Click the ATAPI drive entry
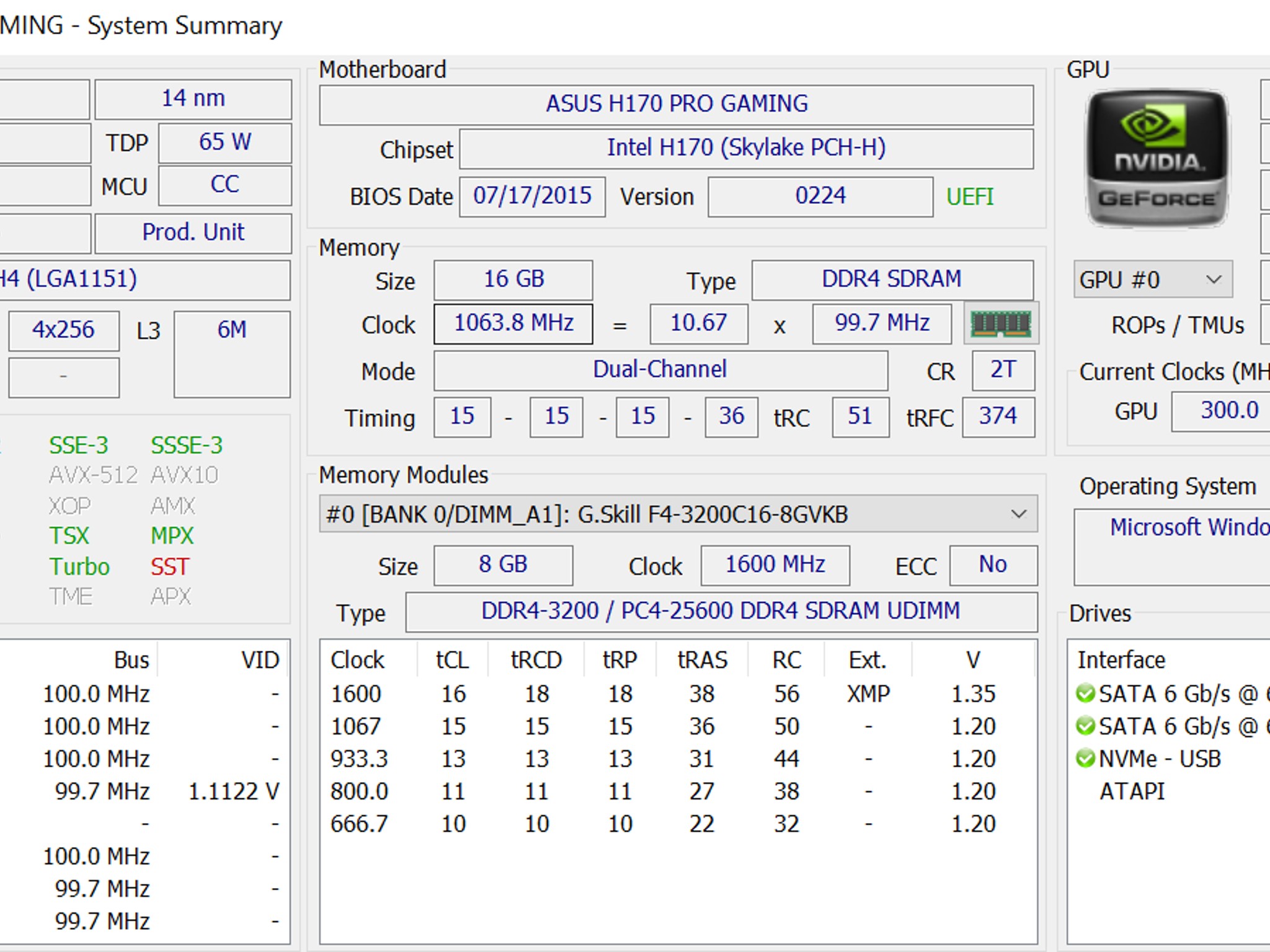The image size is (1270, 952). tap(1132, 791)
